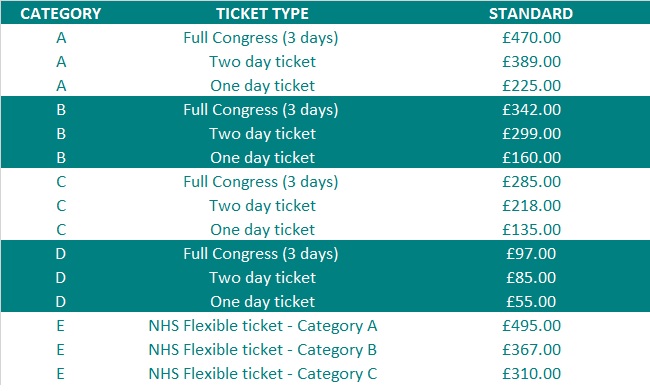Click the TICKET TYPE column header
This screenshot has height=391, width=650.
(x=262, y=14)
